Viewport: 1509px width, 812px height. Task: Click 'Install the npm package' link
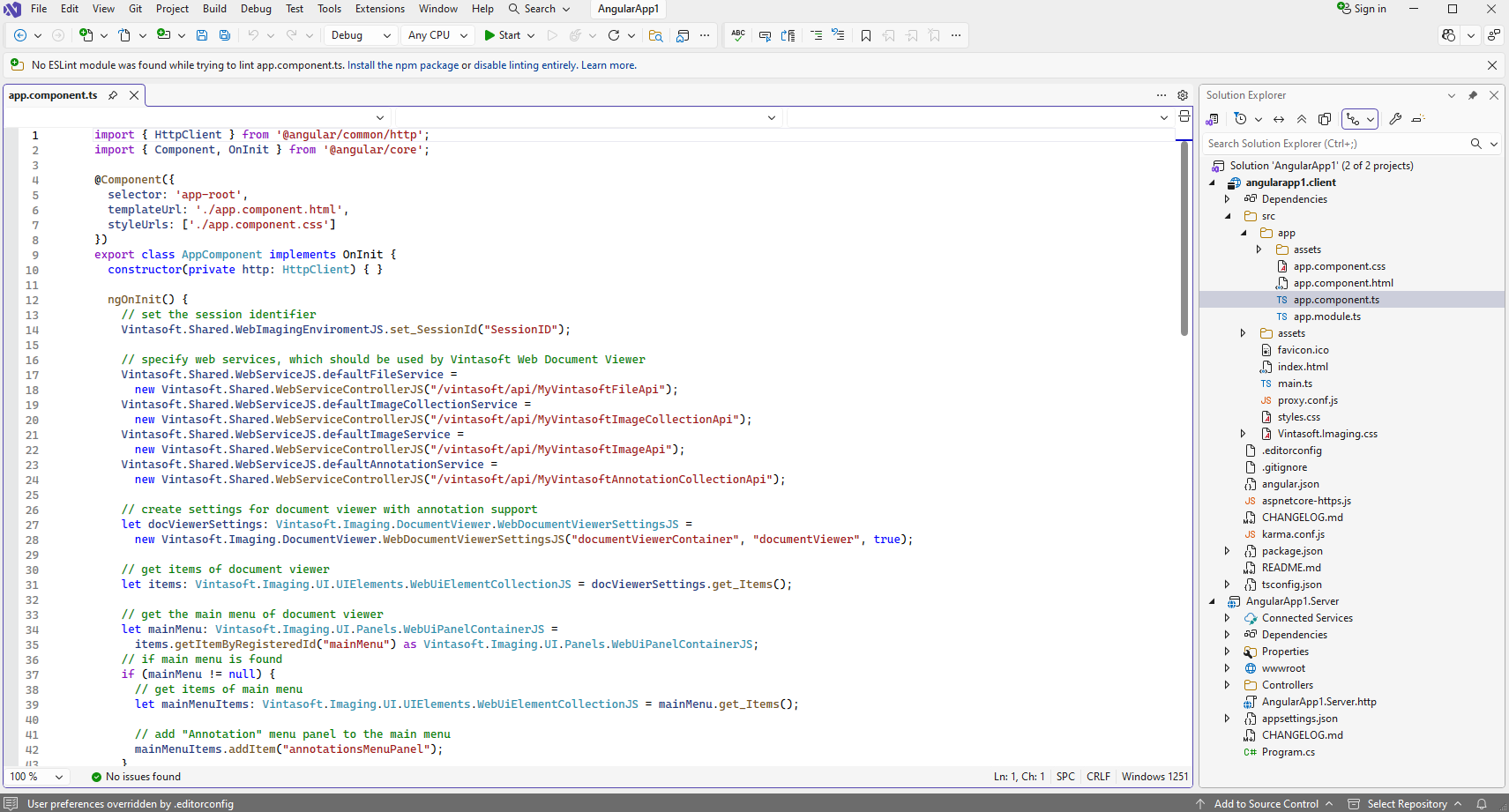pos(403,65)
